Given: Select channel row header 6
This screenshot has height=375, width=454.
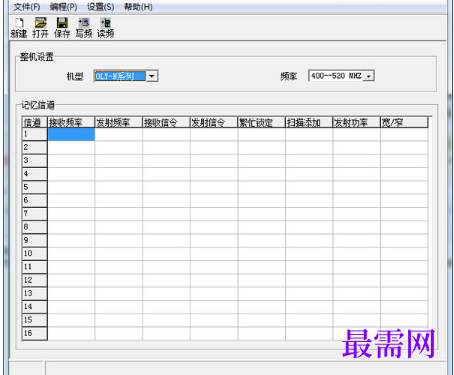Looking at the screenshot, I should [35, 201].
